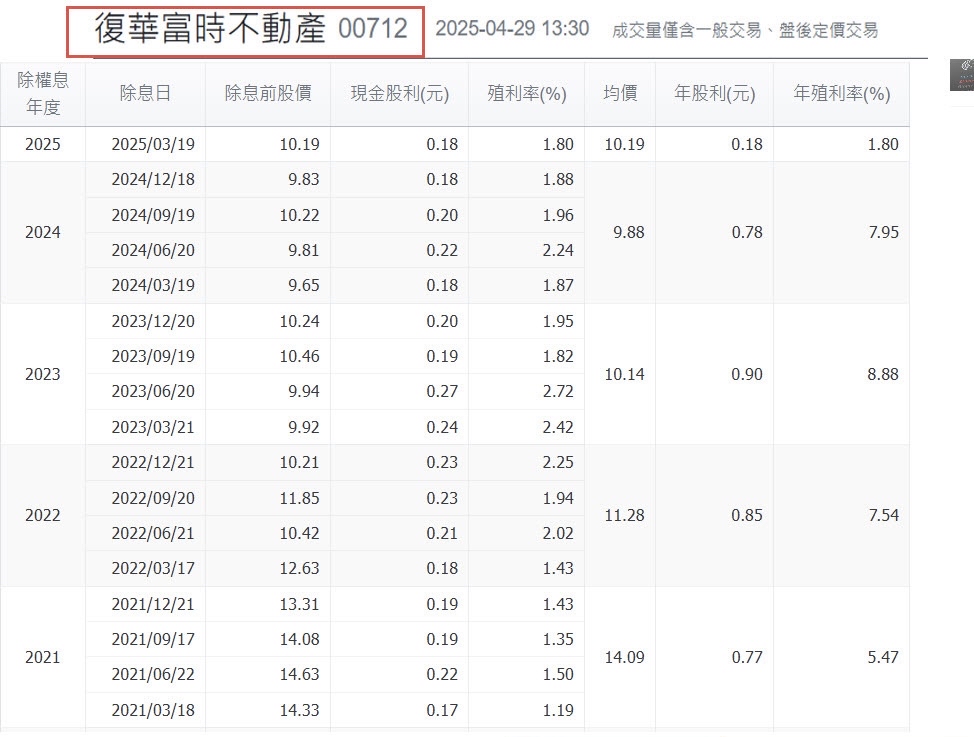Click ex-dividend date 2022/12/21
The image size is (974, 737).
(x=153, y=462)
